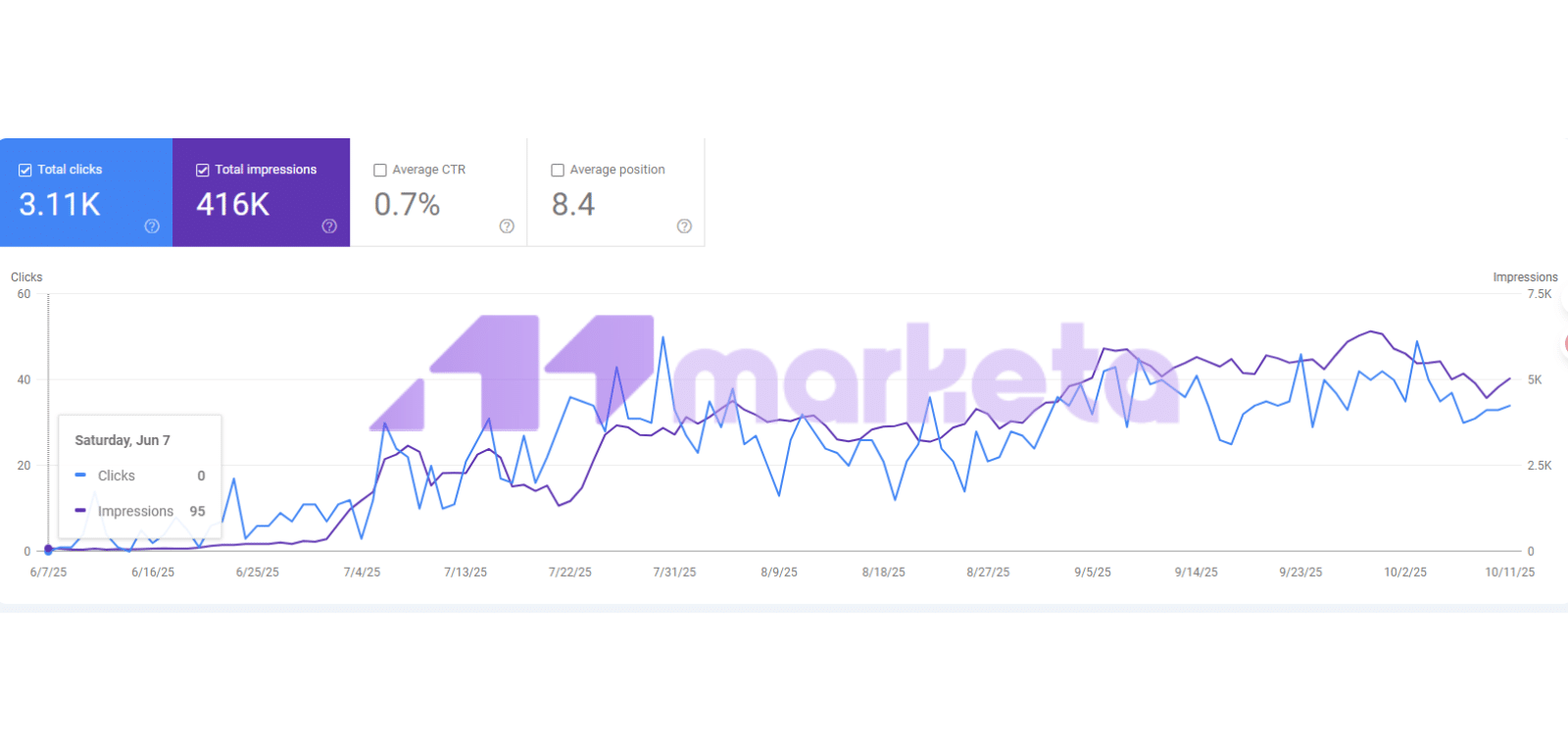Uncheck the Total impressions checkbox
The height and width of the screenshot is (750, 1568).
tap(203, 171)
